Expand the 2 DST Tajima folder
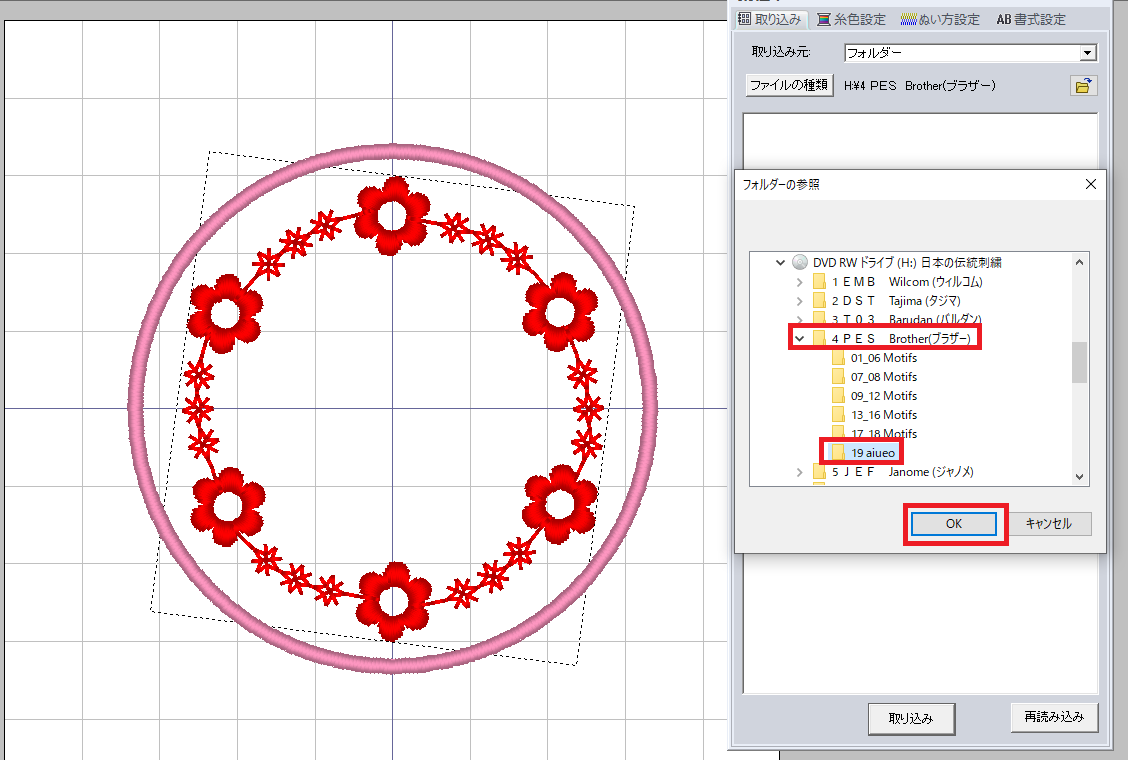The height and width of the screenshot is (760, 1128). 799,301
